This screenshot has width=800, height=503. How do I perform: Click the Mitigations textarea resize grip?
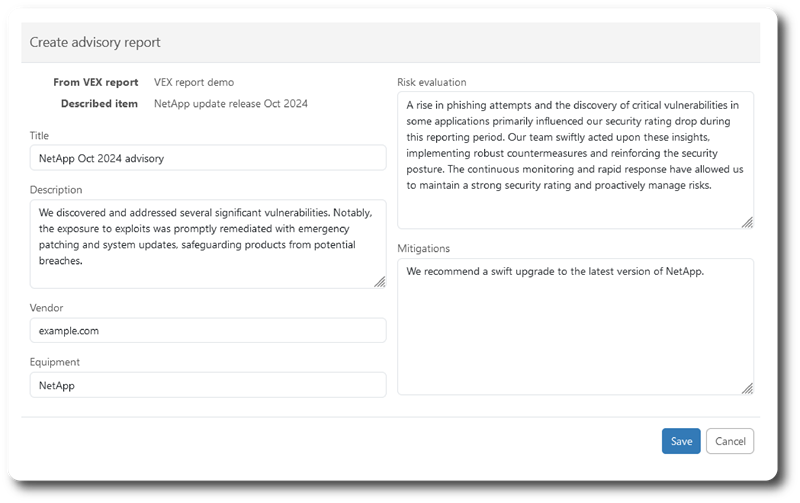(747, 389)
